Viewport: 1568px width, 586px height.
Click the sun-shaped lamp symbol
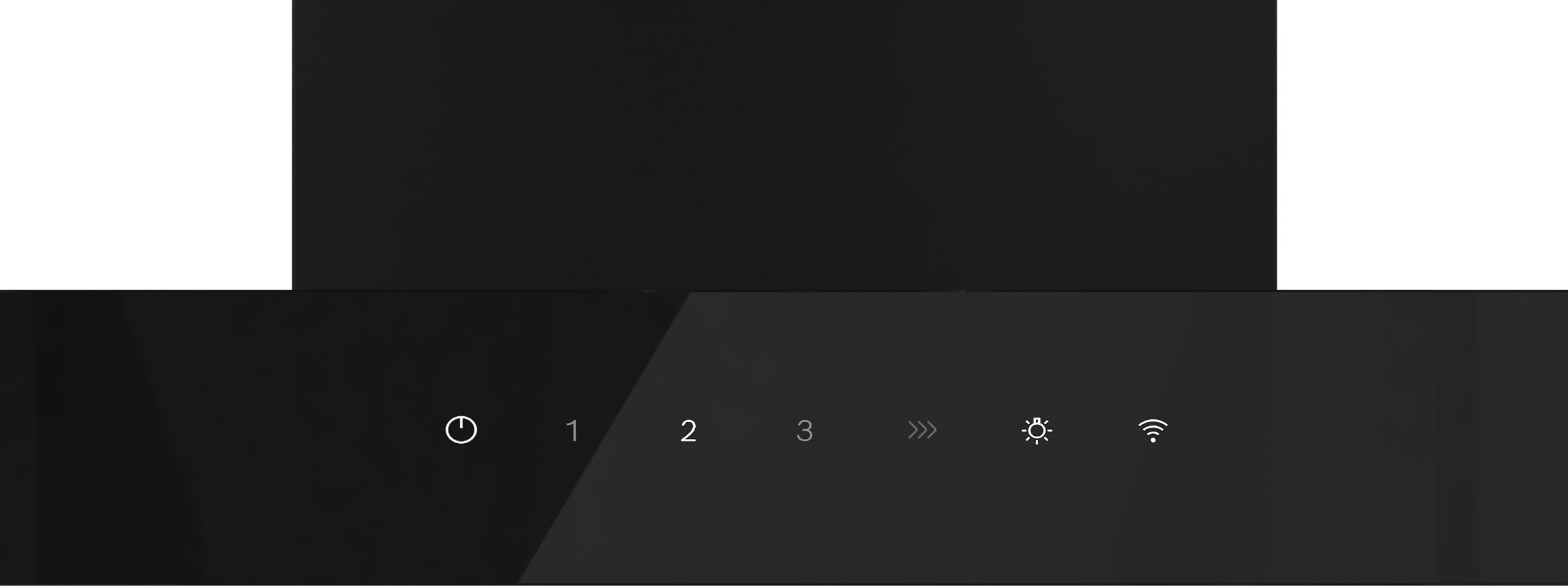(x=1037, y=431)
